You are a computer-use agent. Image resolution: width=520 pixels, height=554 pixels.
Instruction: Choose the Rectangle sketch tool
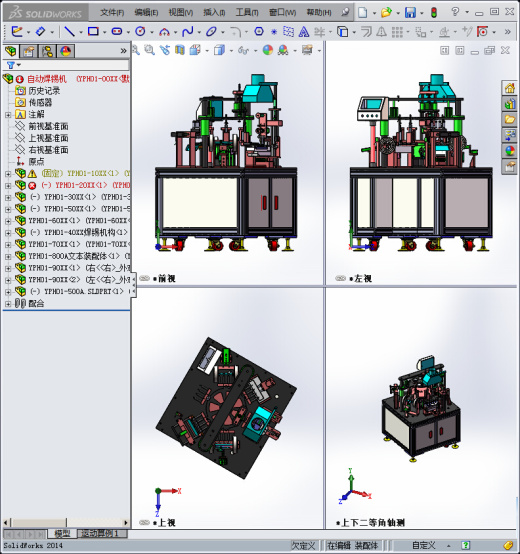[x=93, y=32]
